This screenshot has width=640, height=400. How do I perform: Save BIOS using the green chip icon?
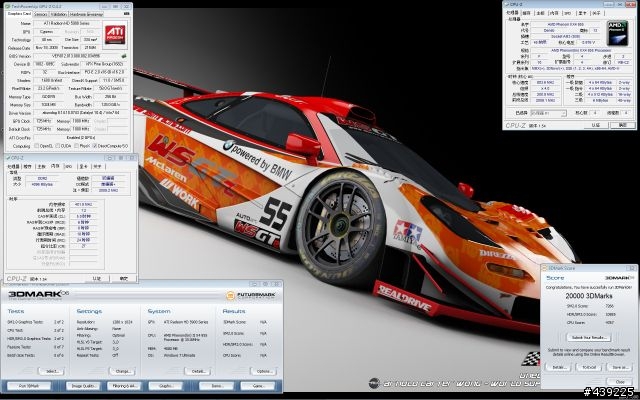124,56
